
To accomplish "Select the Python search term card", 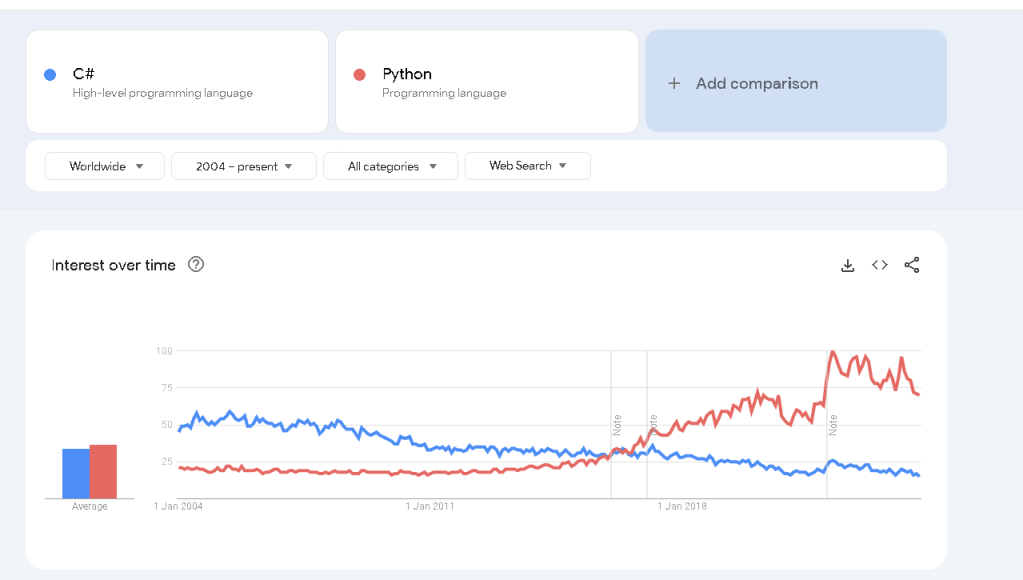I will 487,82.
